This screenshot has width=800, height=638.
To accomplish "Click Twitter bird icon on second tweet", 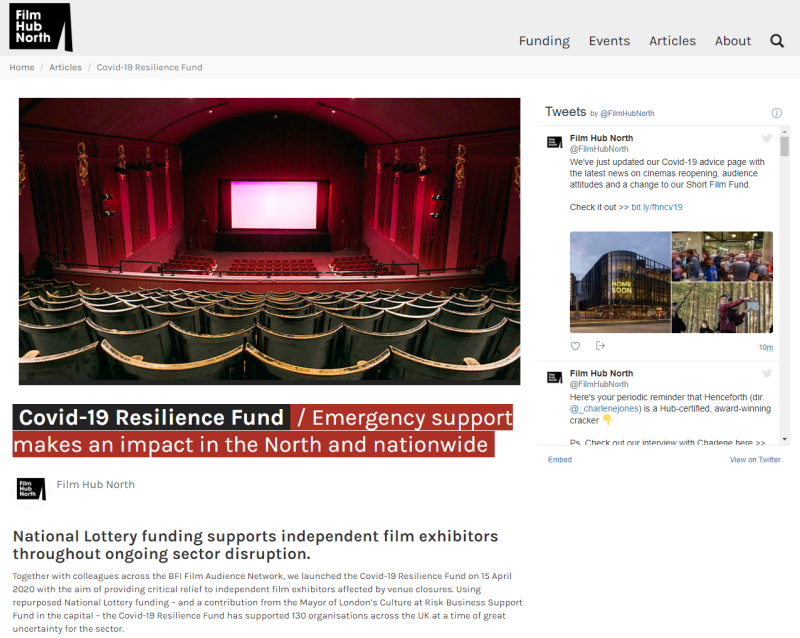I will pyautogui.click(x=767, y=373).
